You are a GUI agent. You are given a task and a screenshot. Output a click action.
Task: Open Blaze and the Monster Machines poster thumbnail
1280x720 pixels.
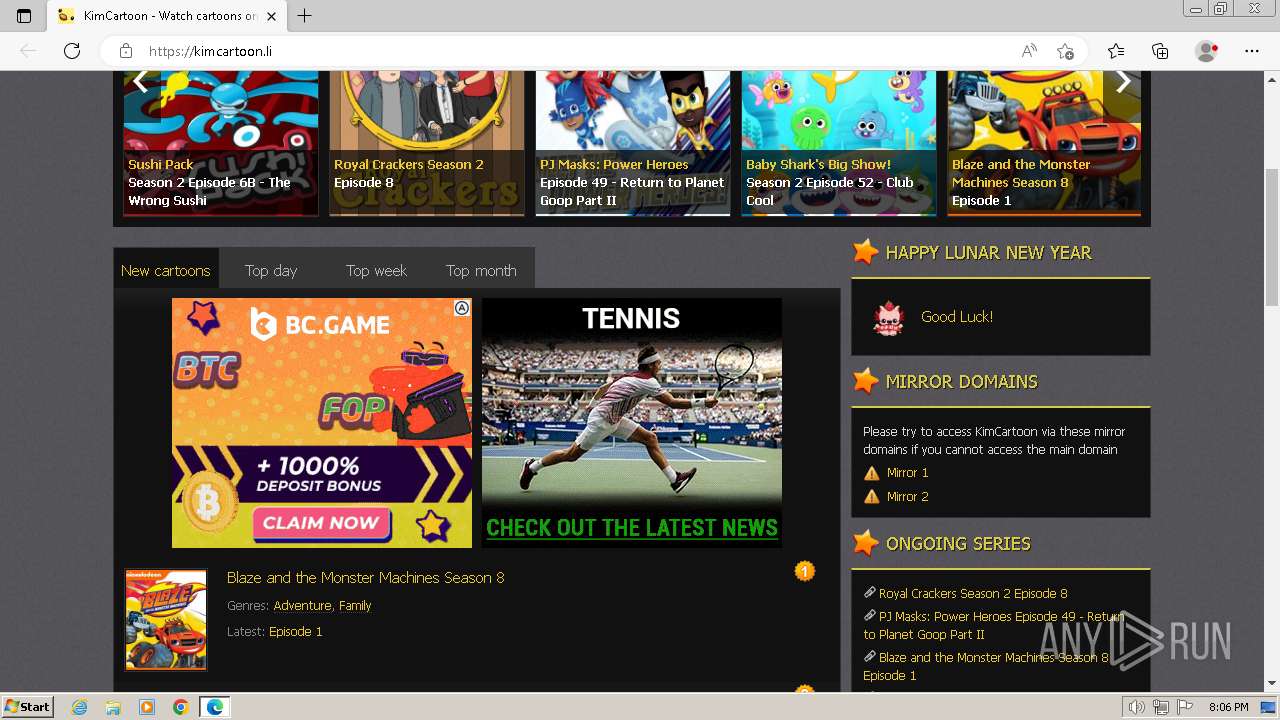[166, 619]
